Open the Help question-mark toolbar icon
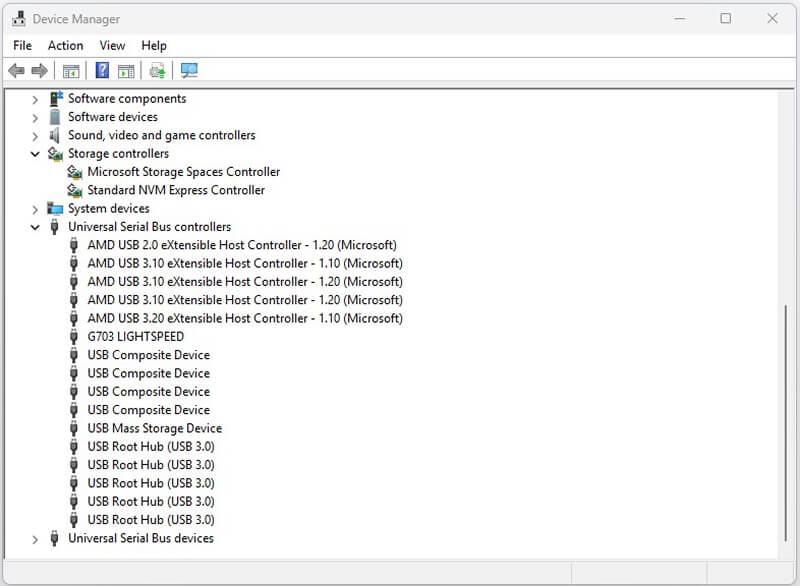The height and width of the screenshot is (586, 800). click(x=102, y=70)
